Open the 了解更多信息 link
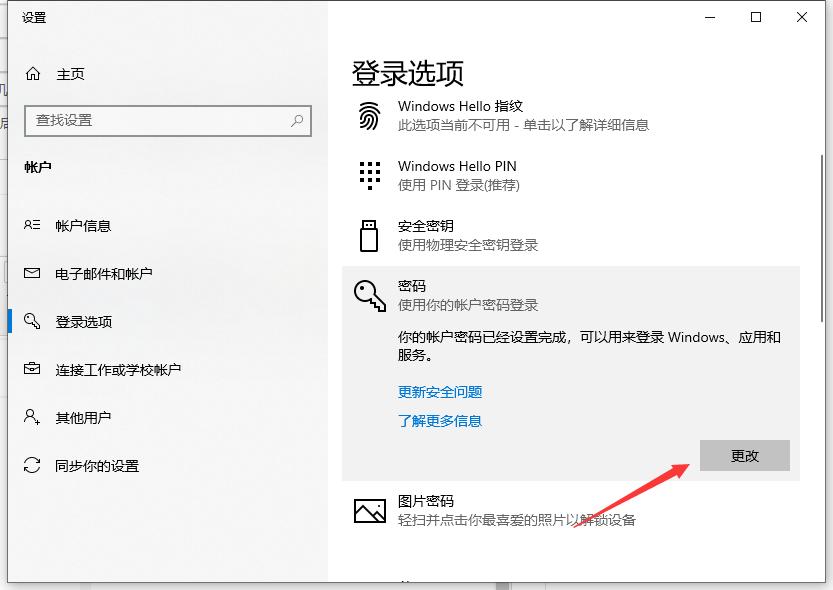The height and width of the screenshot is (590, 833). [x=439, y=421]
